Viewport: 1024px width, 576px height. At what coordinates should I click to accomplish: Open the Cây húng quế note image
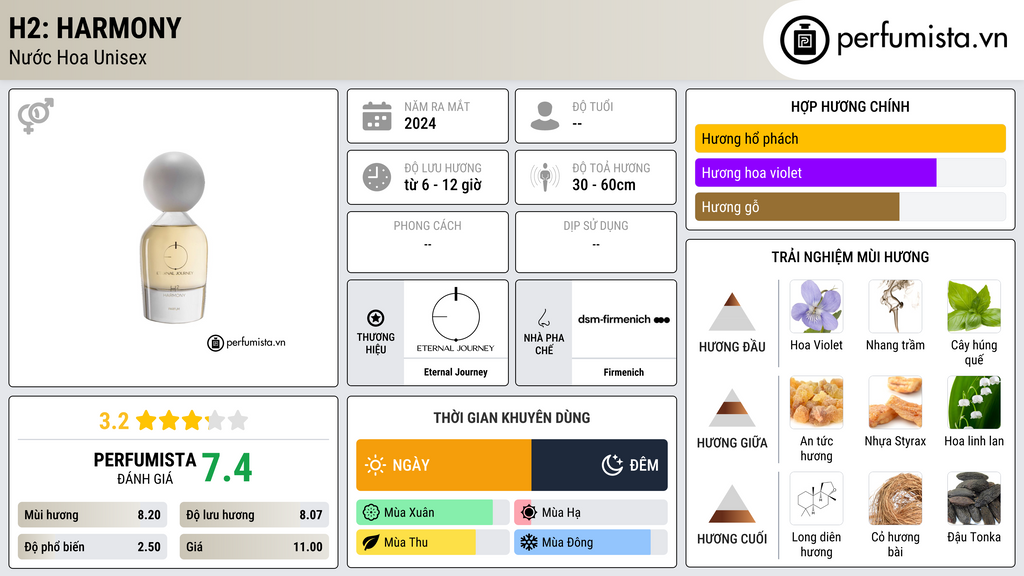(x=974, y=306)
